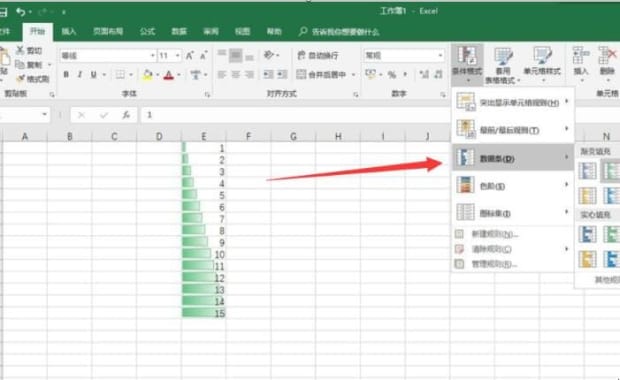Click the text orientation icon
The image size is (620, 380).
pyautogui.click(x=269, y=55)
